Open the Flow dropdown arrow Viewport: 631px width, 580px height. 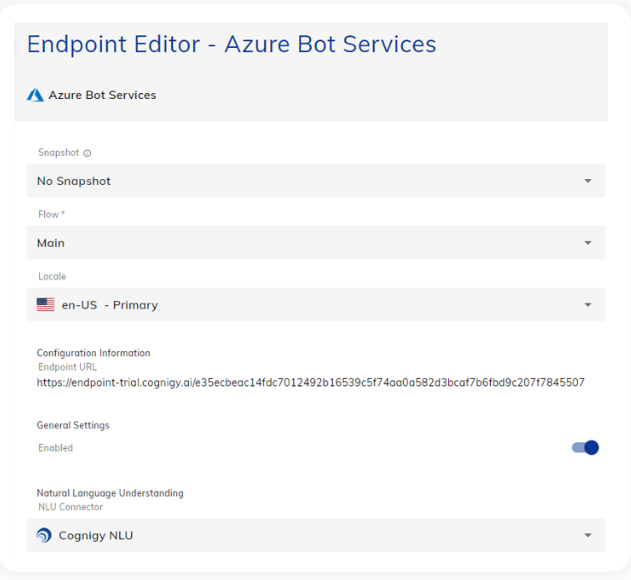(587, 243)
